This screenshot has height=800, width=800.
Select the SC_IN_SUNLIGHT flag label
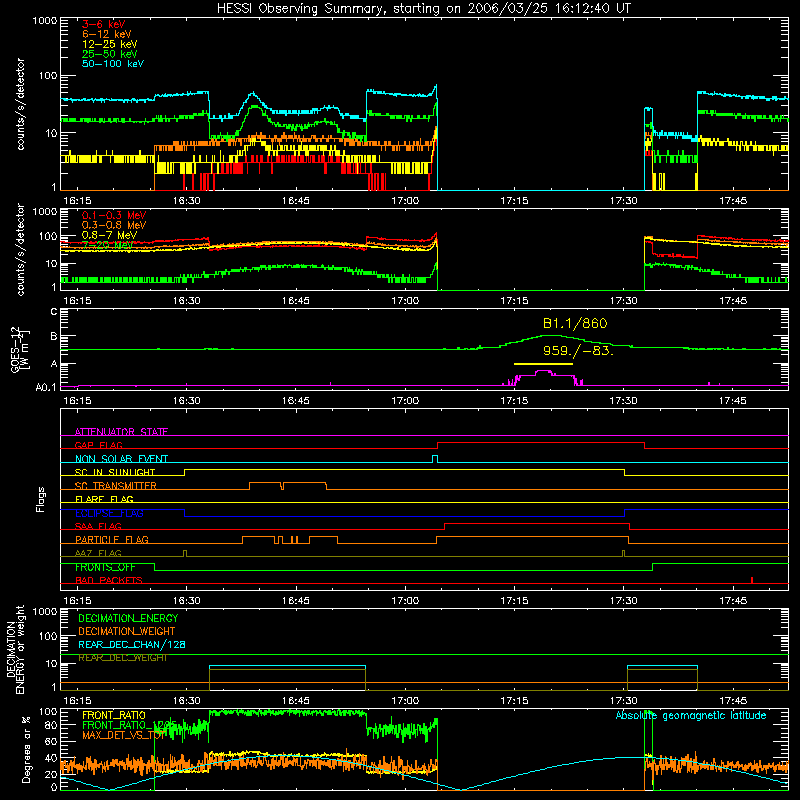click(x=115, y=472)
